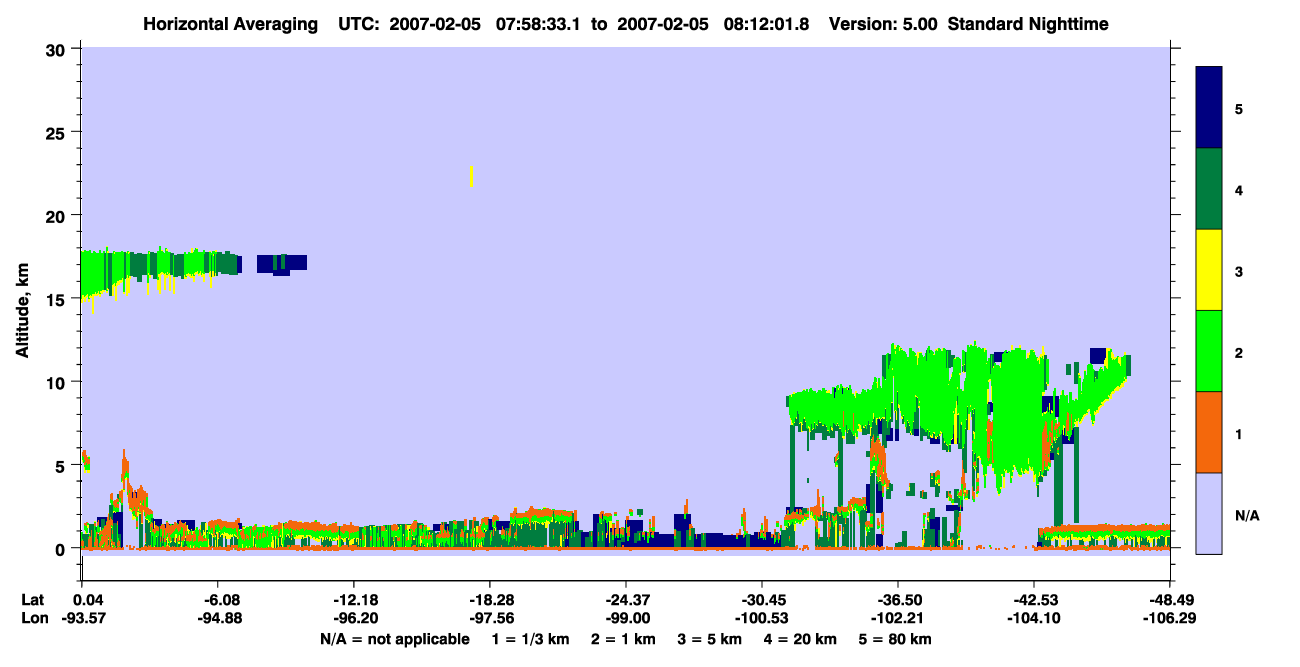Click the '3 = 5 km' legend text
1300x667 pixels.
[709, 639]
